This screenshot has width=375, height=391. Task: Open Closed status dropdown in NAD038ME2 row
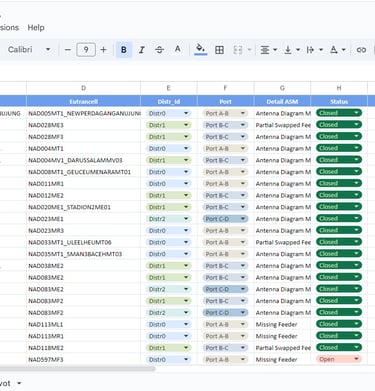click(339, 265)
